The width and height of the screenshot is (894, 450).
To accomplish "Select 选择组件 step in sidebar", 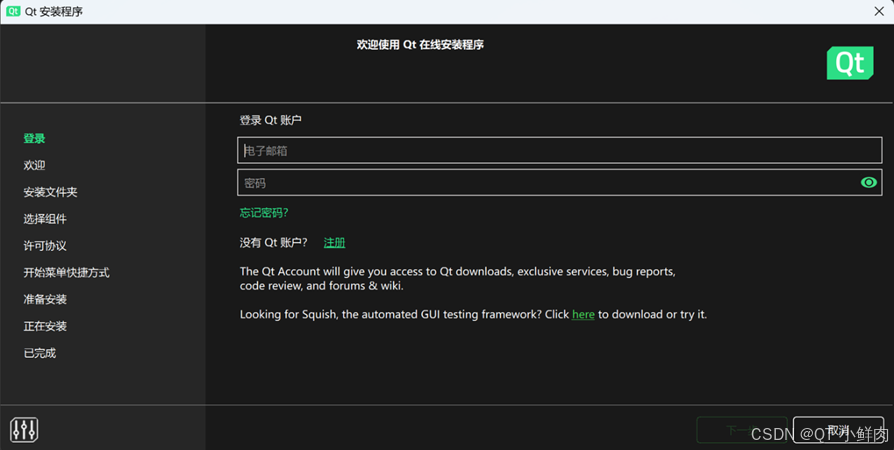I will pyautogui.click(x=45, y=219).
